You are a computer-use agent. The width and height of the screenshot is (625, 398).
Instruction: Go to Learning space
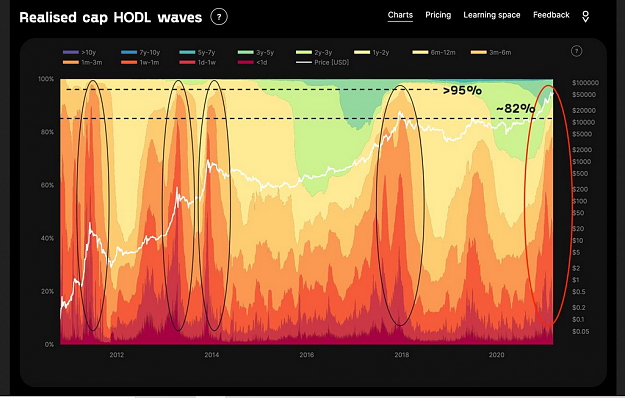(492, 15)
